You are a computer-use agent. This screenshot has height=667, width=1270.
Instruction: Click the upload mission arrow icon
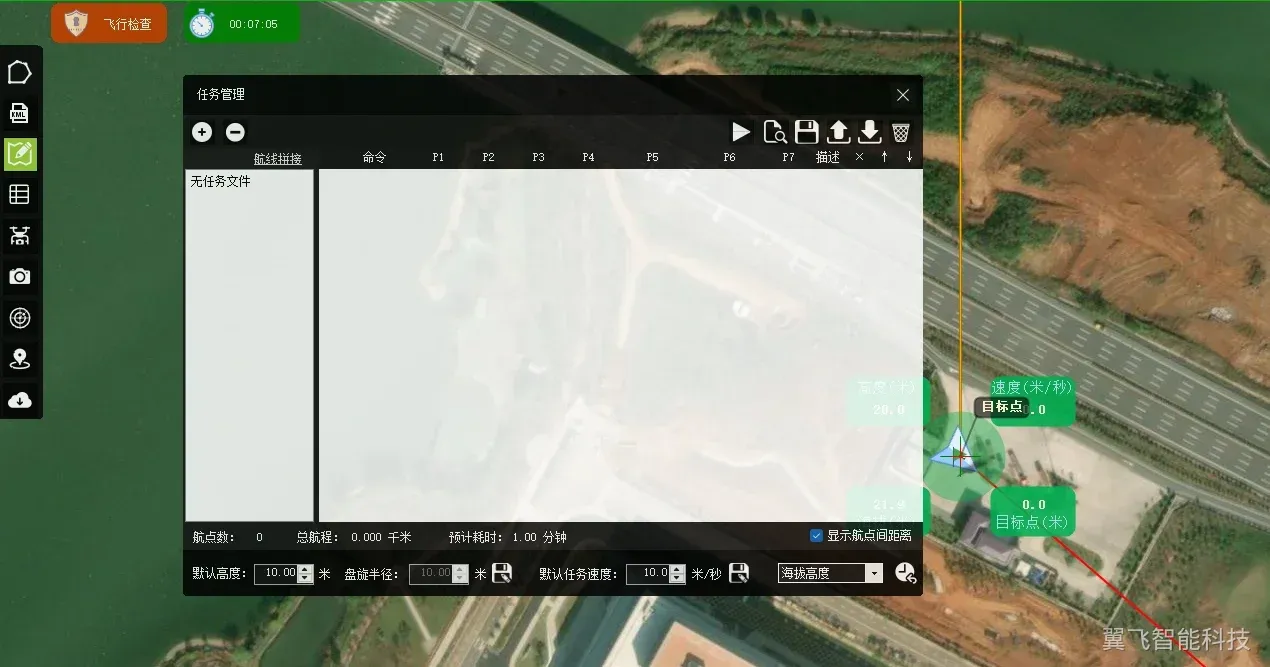(x=839, y=132)
